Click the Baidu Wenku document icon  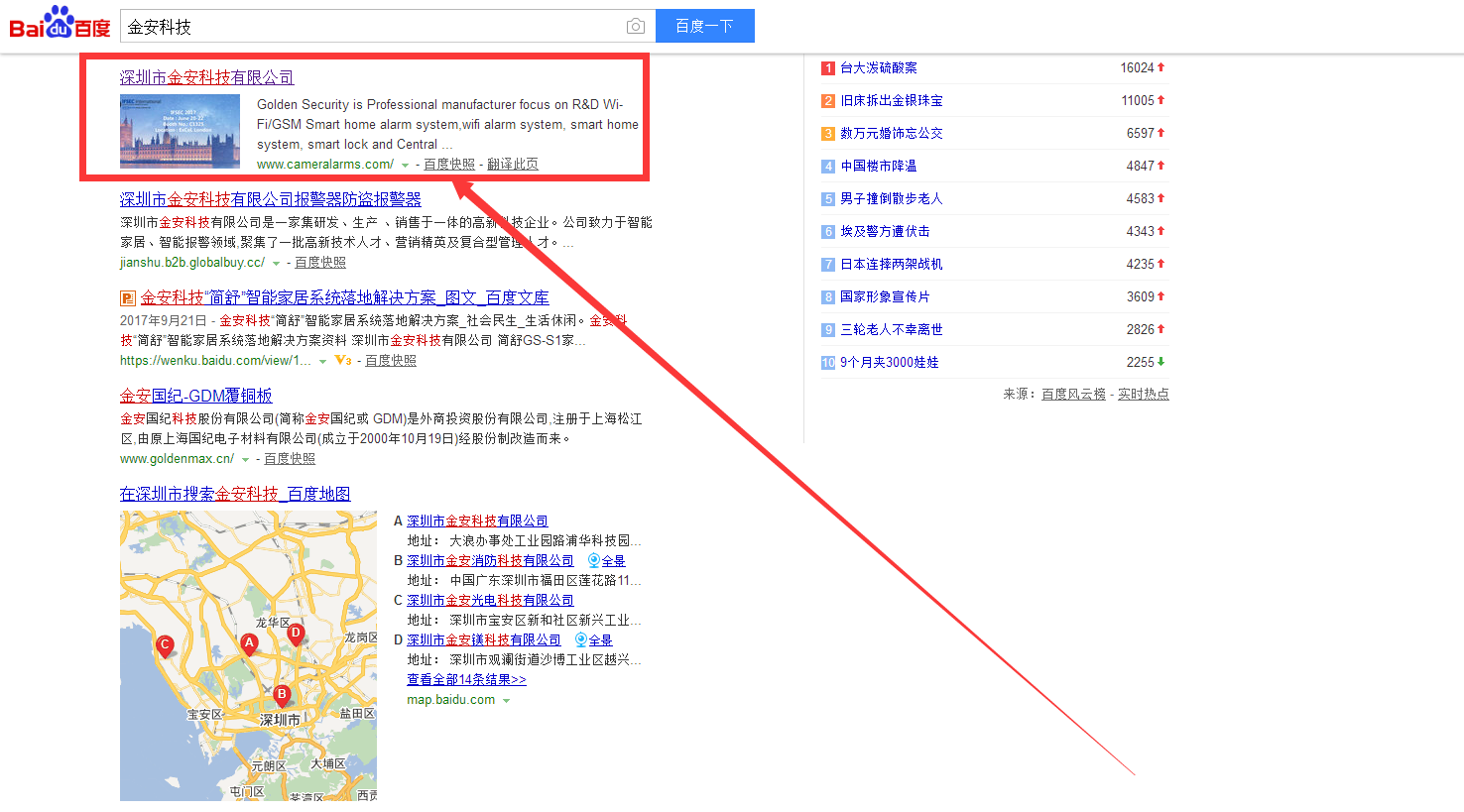pyautogui.click(x=128, y=297)
